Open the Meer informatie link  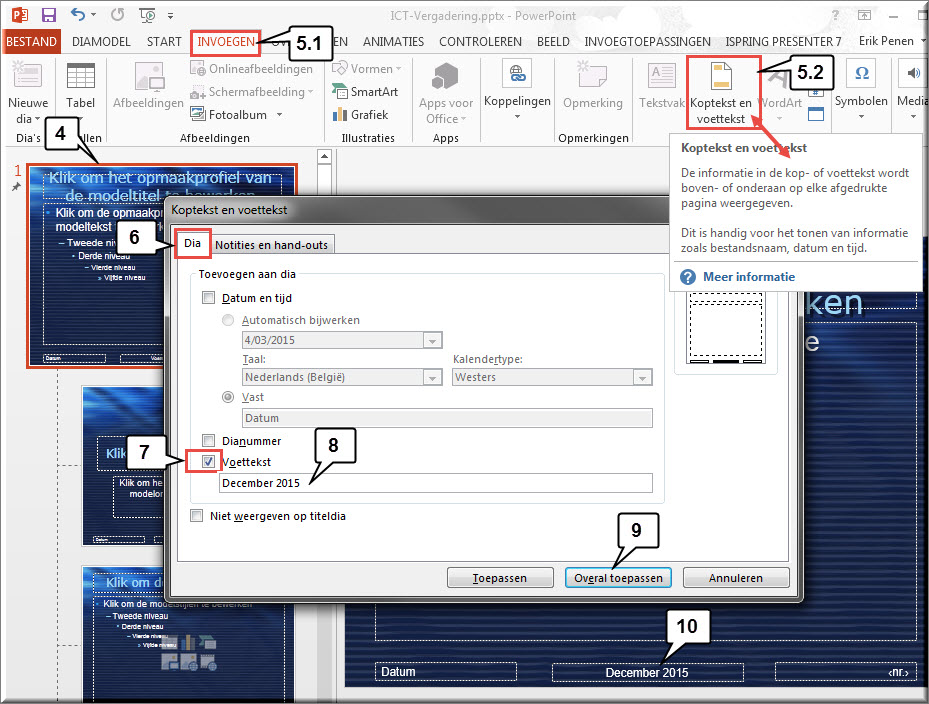coord(749,277)
